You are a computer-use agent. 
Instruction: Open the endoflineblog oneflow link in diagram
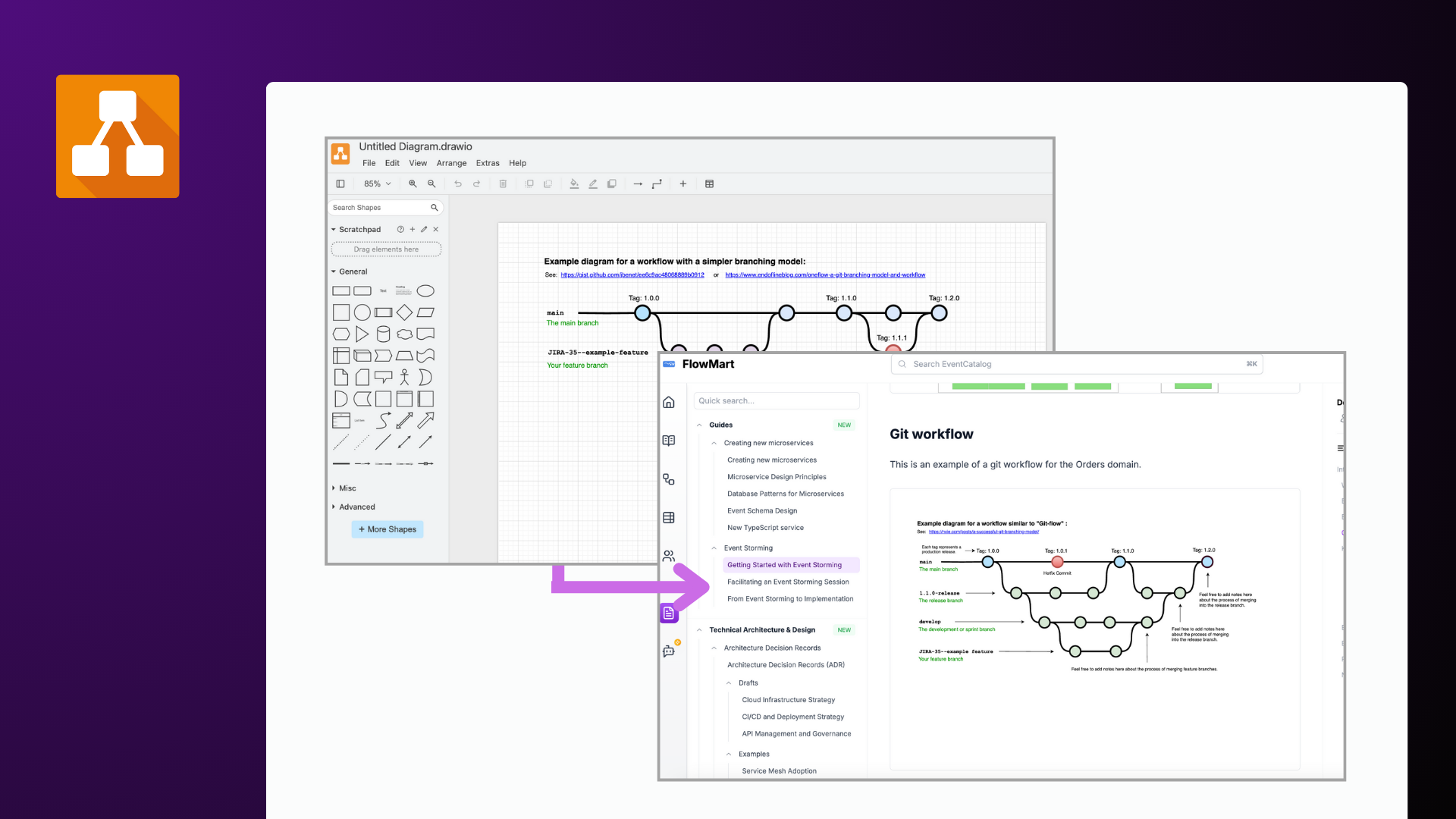coord(824,275)
